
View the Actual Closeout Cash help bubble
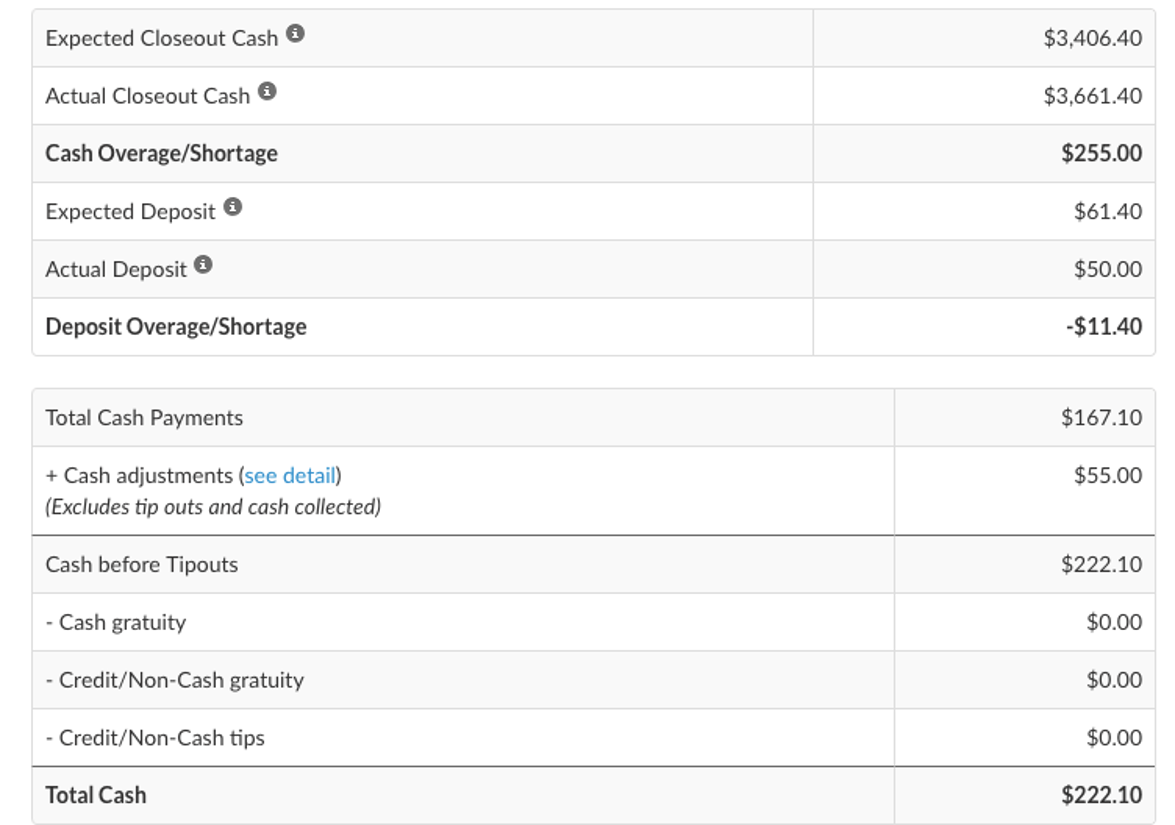tap(268, 93)
